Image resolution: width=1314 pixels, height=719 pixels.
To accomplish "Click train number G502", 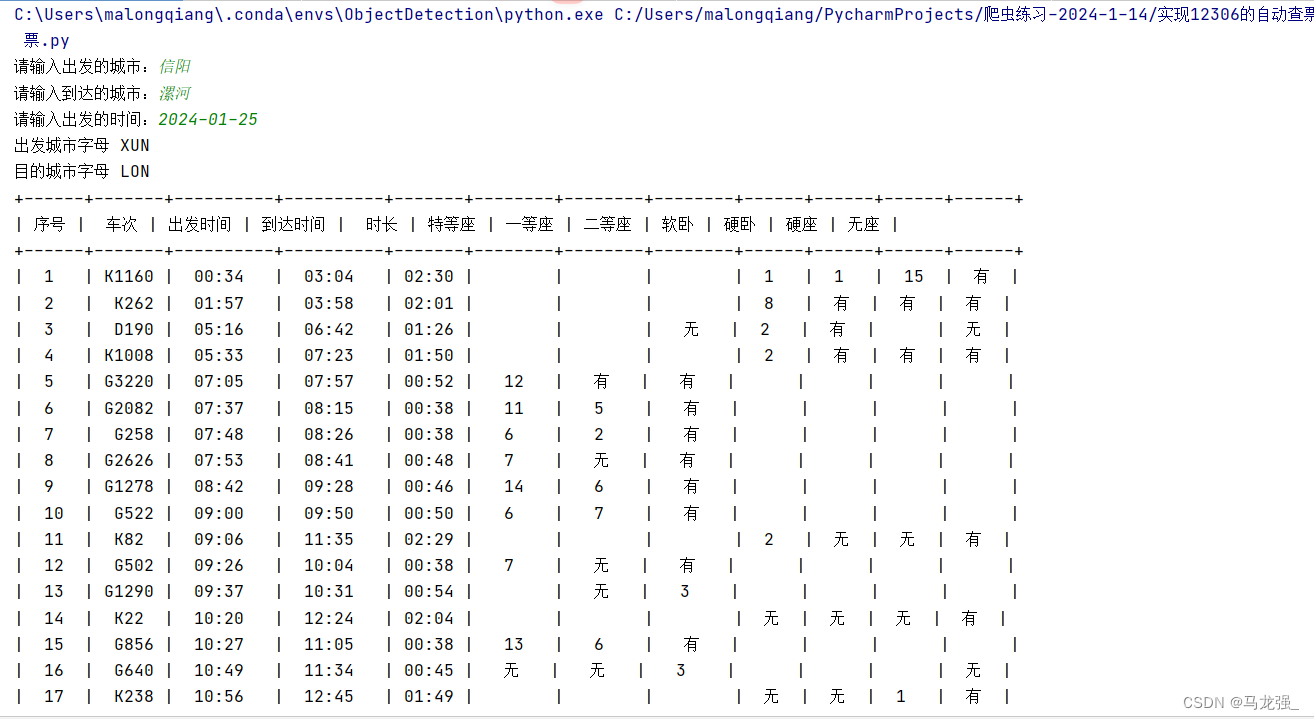I will [x=134, y=565].
